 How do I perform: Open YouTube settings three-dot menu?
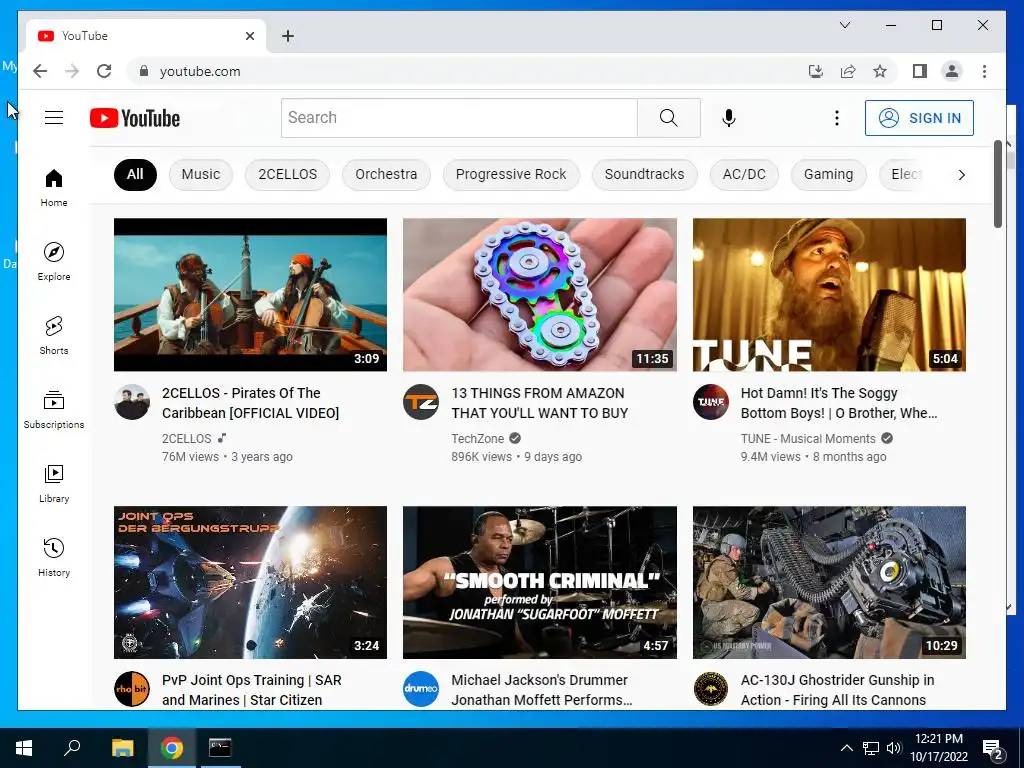(x=837, y=118)
